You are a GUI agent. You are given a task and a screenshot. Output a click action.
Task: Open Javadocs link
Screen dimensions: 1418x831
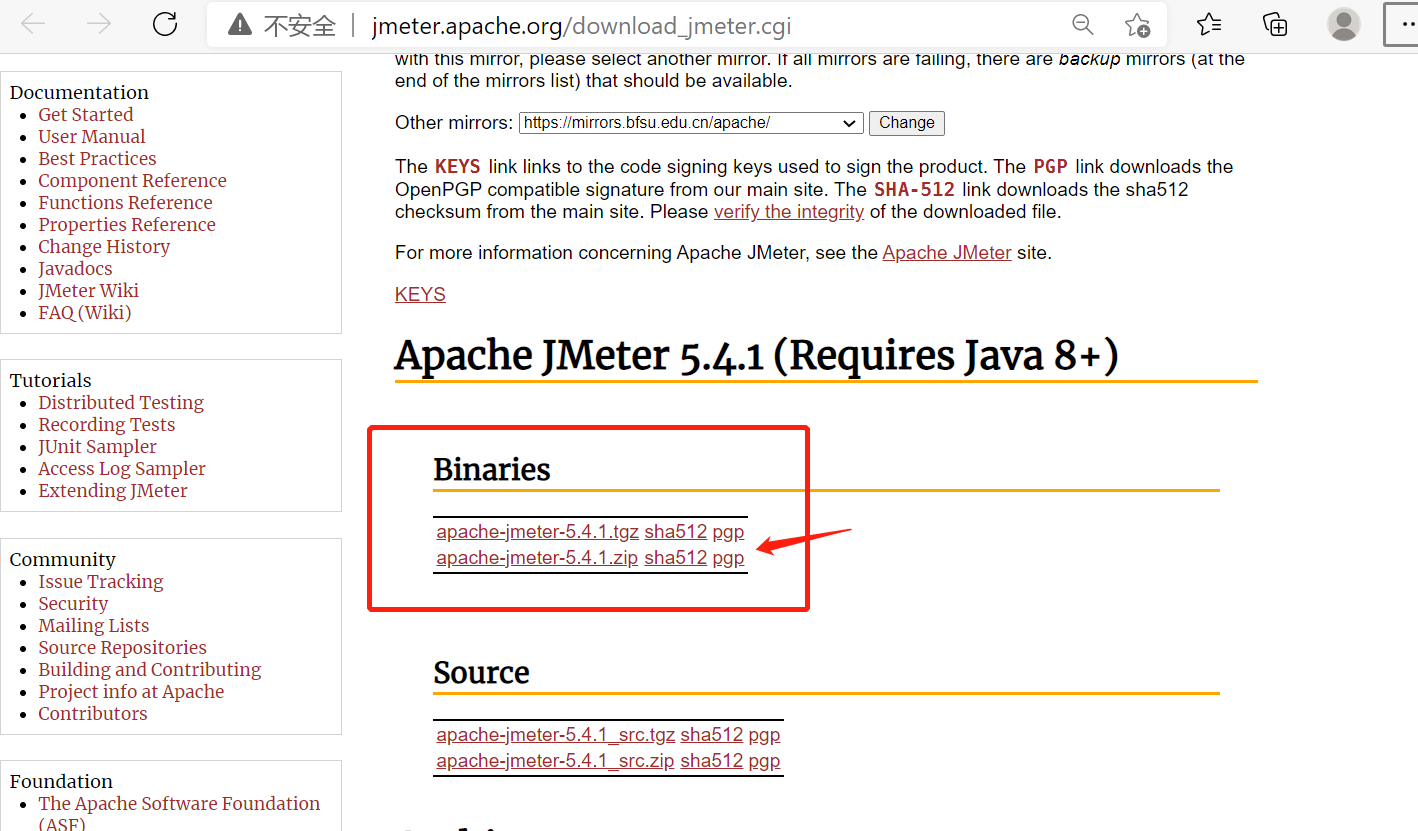tap(75, 269)
